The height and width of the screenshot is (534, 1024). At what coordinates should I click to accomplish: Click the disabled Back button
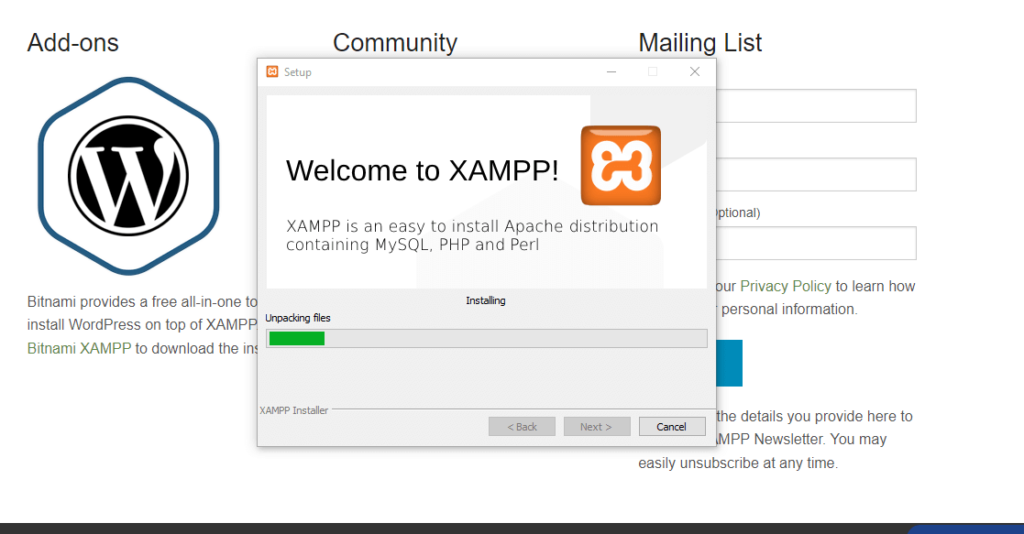522,426
